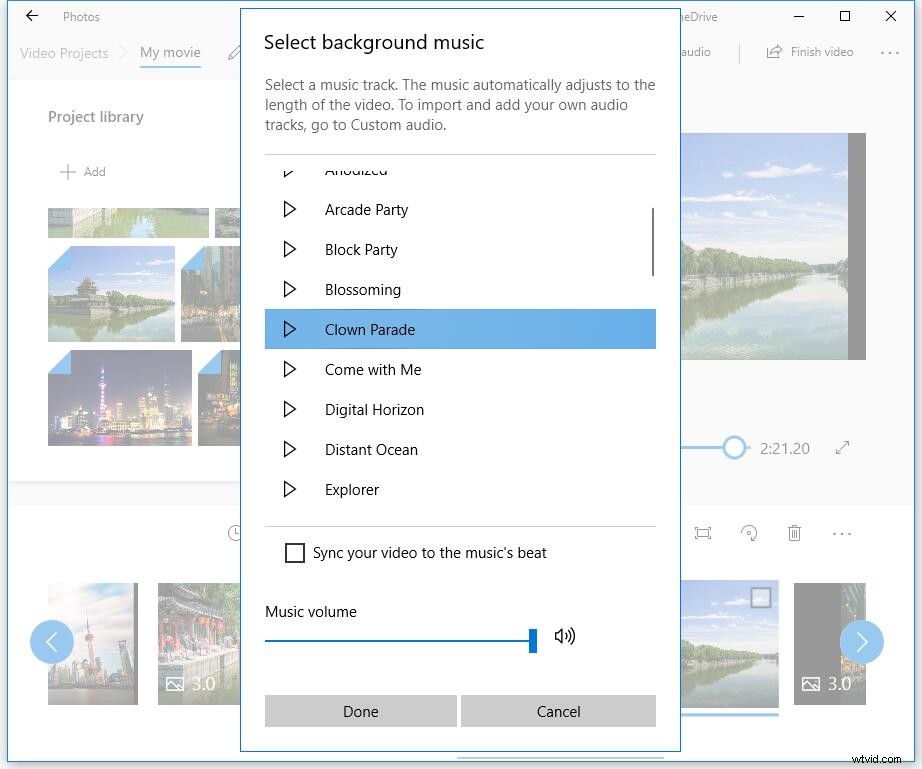The image size is (922, 769).
Task: Check the selection box on the lake clip
Action: 761,597
